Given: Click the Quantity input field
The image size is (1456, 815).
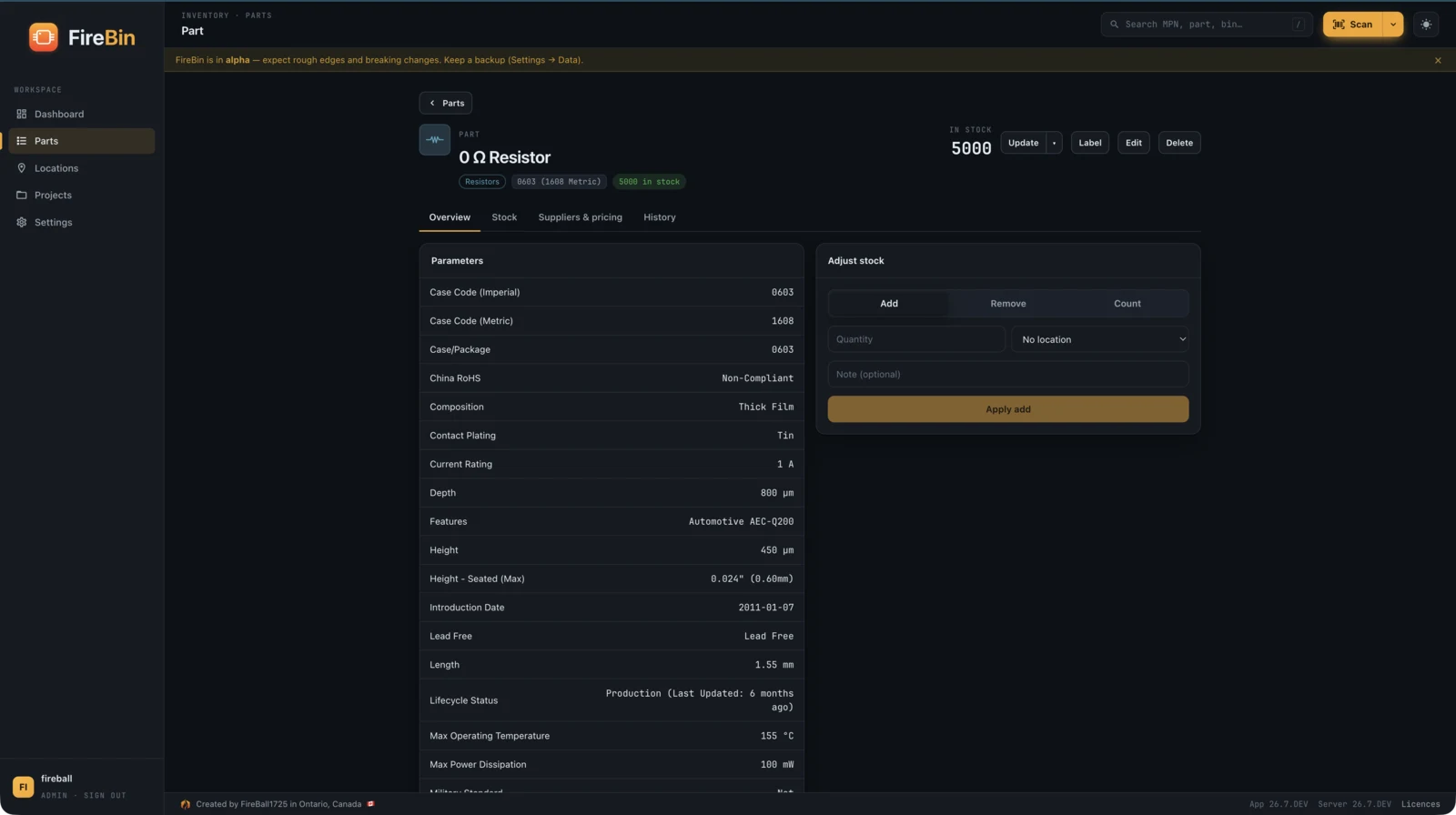Looking at the screenshot, I should pyautogui.click(x=916, y=339).
